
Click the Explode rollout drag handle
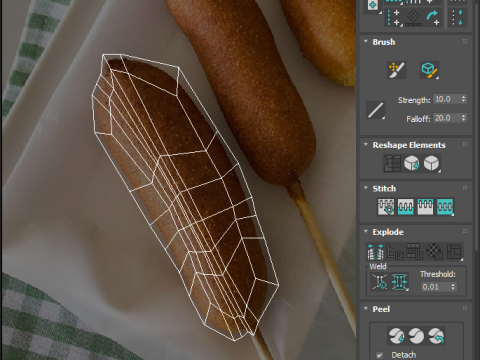coord(465,231)
